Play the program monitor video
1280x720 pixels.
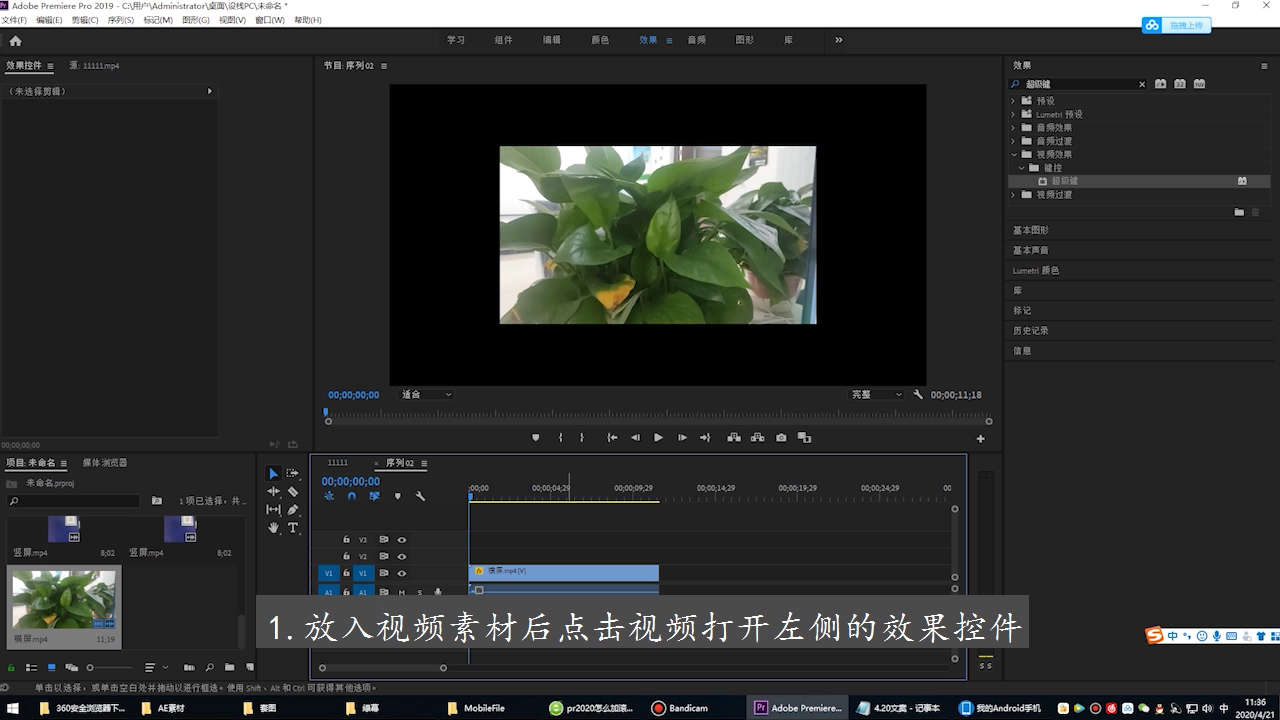[x=658, y=438]
